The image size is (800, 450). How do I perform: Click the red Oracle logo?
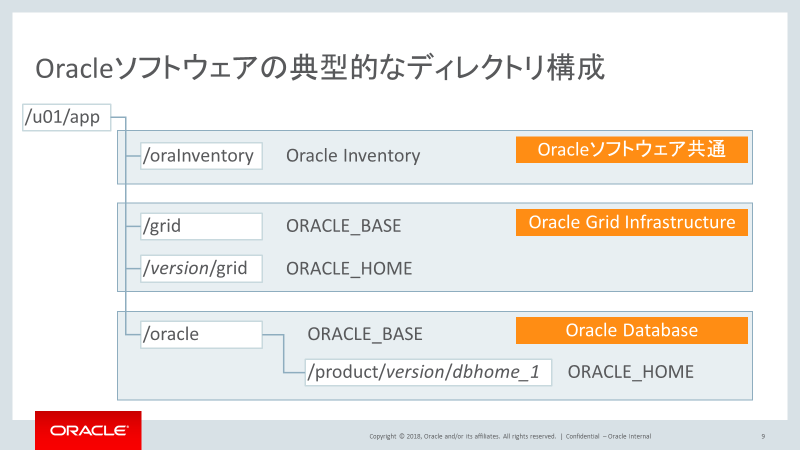click(x=88, y=430)
